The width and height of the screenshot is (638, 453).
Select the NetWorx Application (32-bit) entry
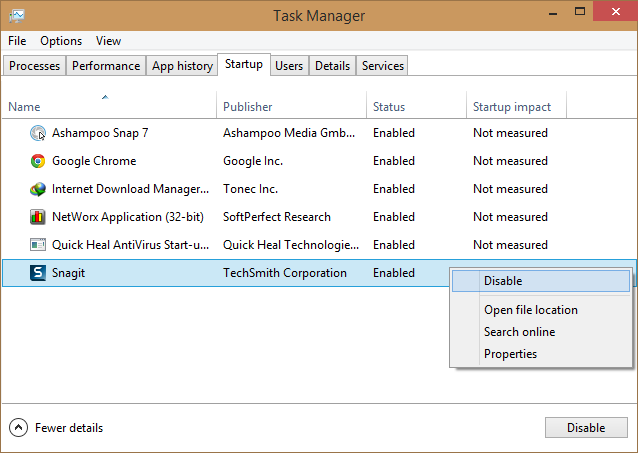tap(128, 217)
